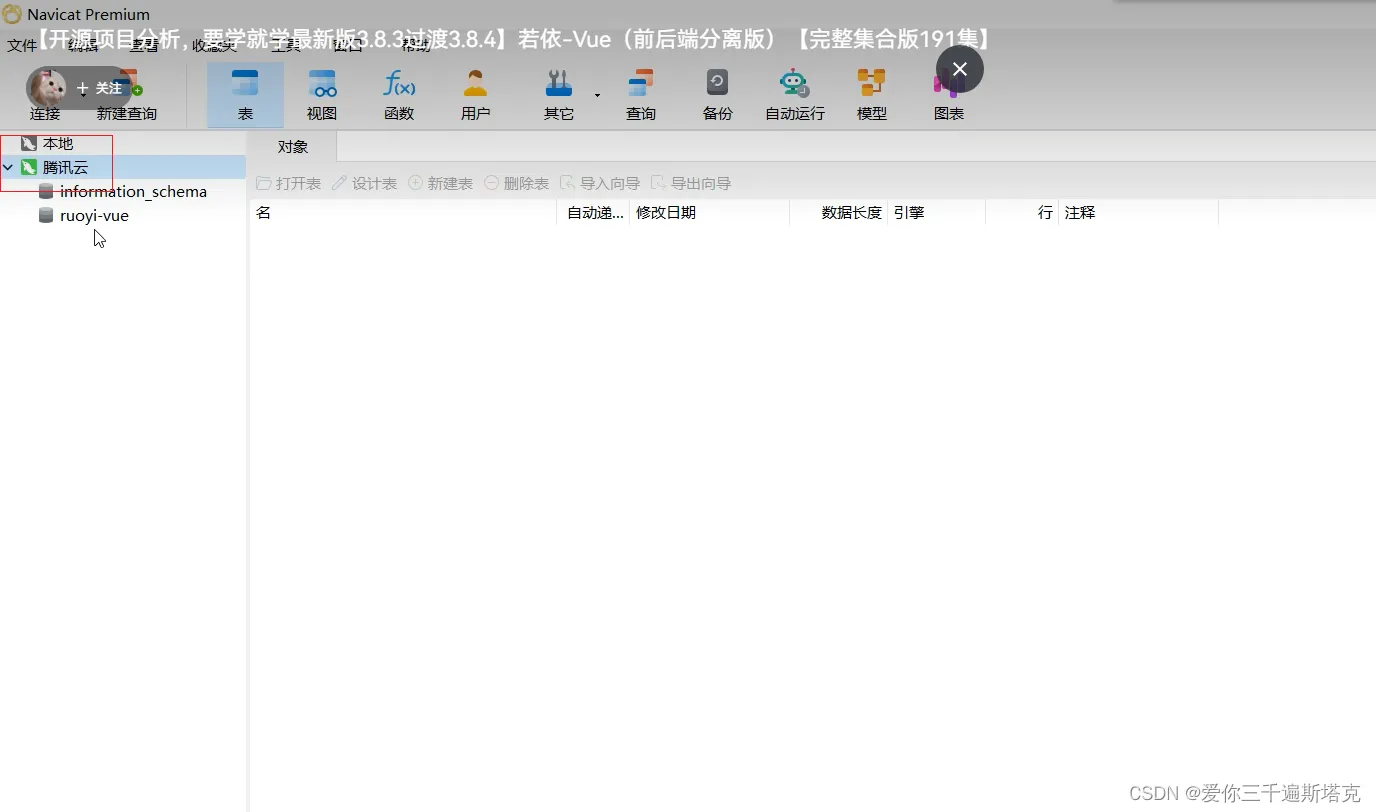Collapse the 腾讯云 connection node

click(x=9, y=168)
